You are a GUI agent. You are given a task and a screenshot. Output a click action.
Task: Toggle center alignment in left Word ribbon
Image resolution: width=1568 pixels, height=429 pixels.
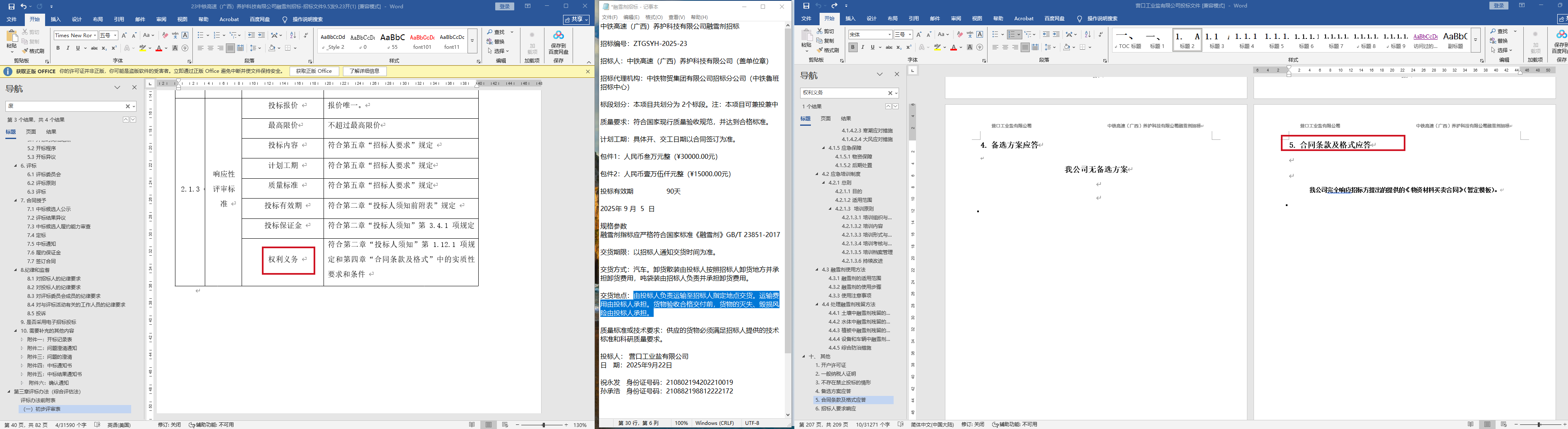(211, 48)
